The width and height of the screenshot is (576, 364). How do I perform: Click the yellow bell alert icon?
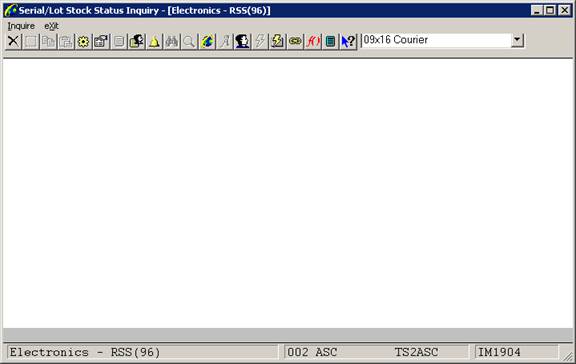[154, 41]
